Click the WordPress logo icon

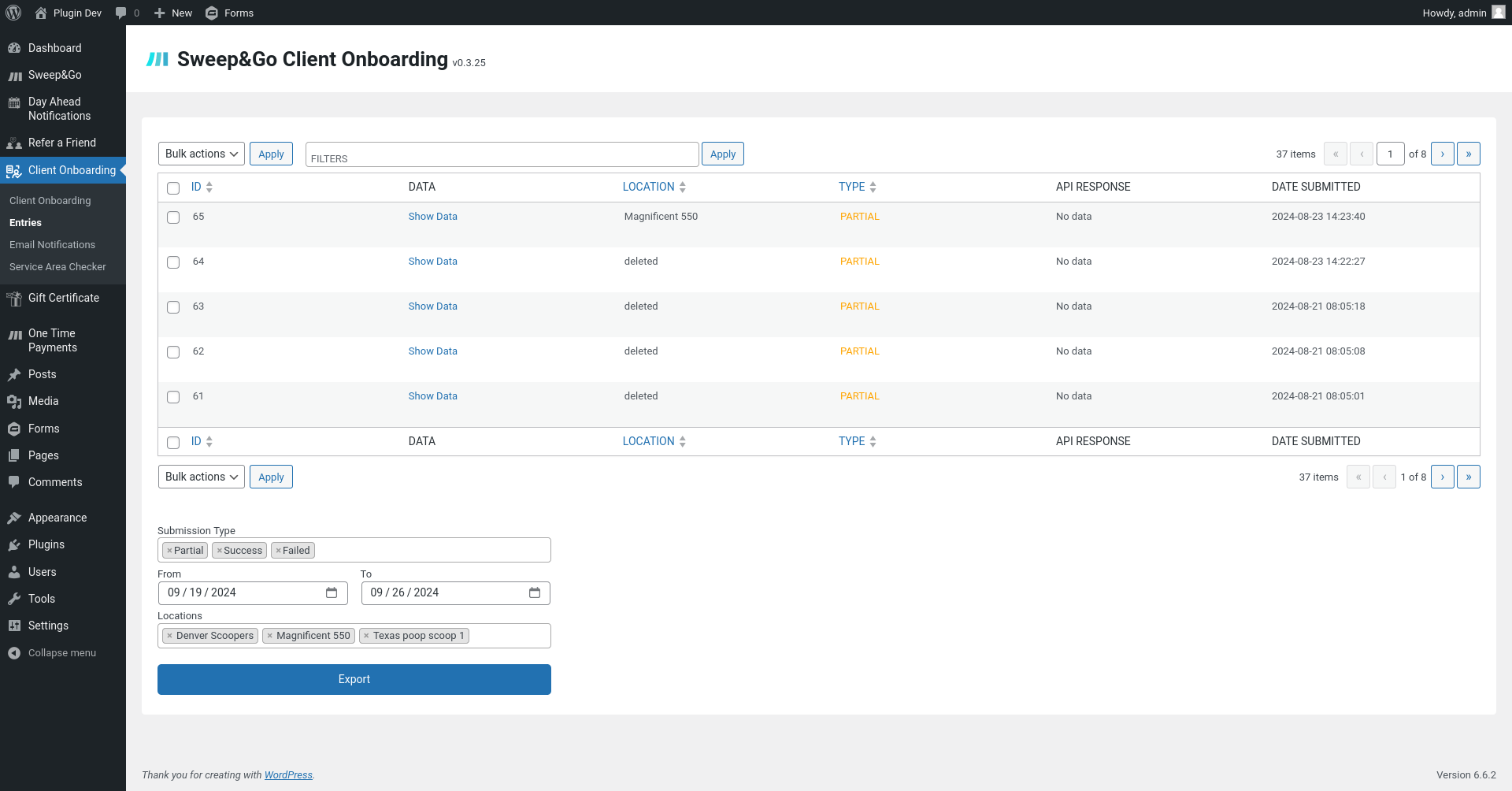point(13,13)
